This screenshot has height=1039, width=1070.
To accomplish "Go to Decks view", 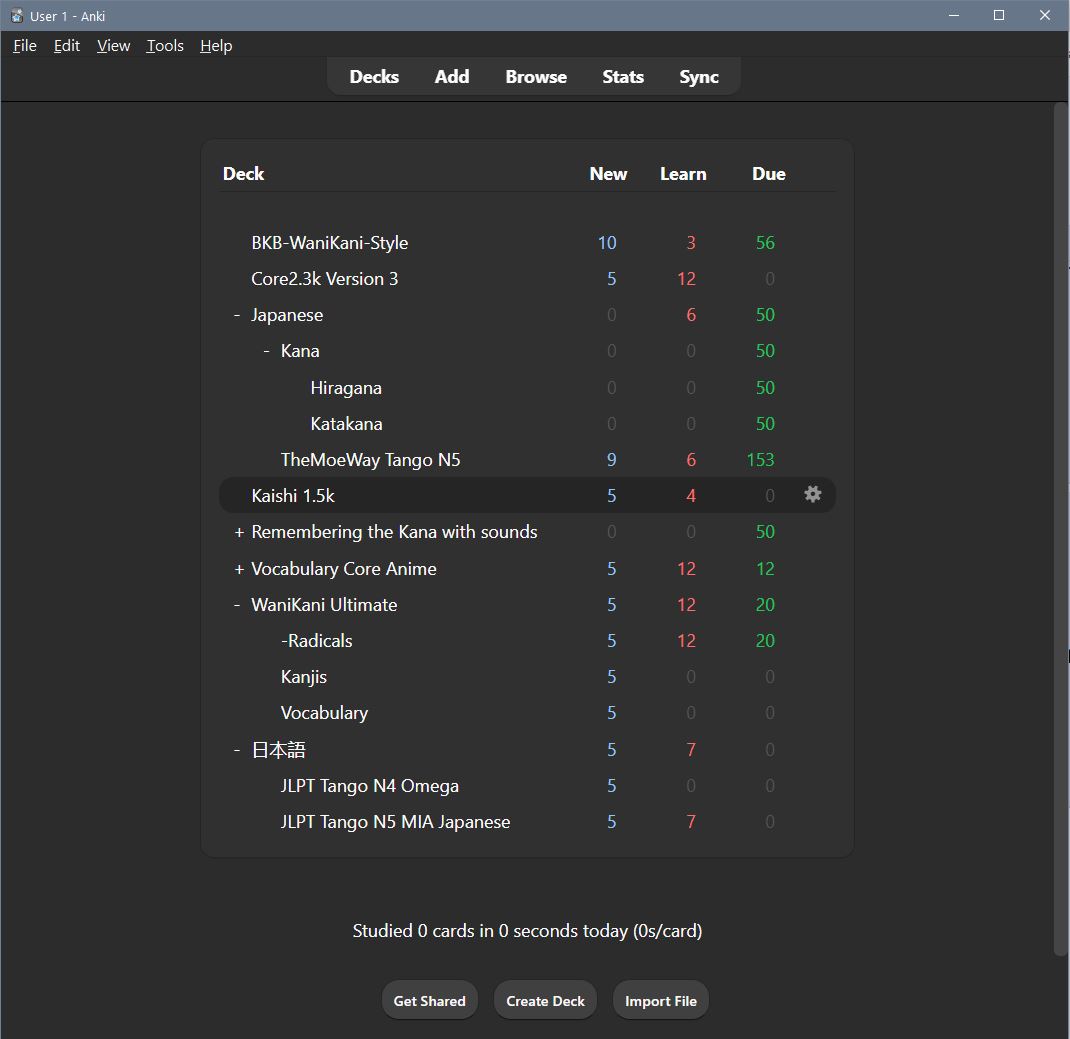I will pos(374,76).
